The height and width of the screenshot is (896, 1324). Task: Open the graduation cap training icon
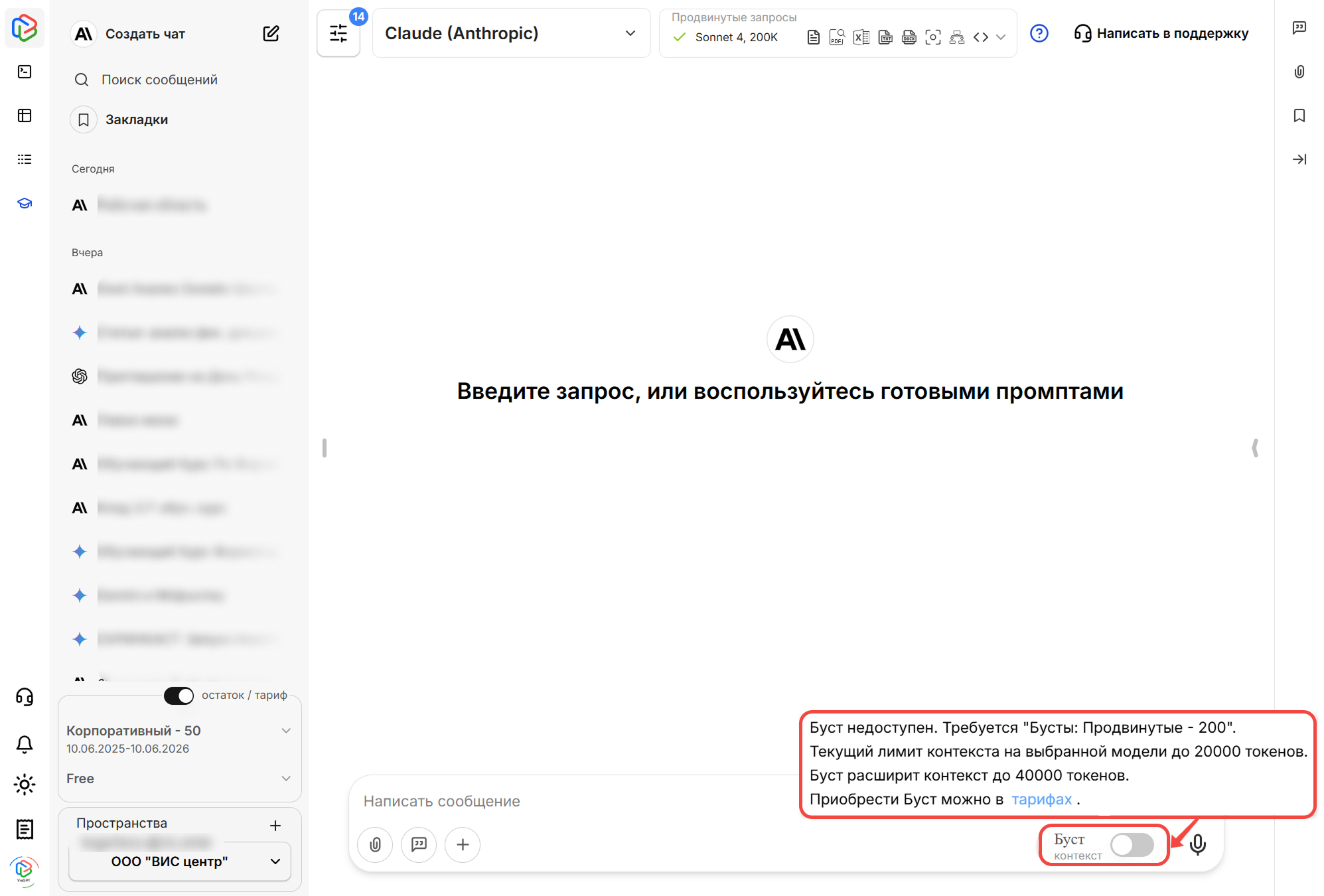point(25,203)
